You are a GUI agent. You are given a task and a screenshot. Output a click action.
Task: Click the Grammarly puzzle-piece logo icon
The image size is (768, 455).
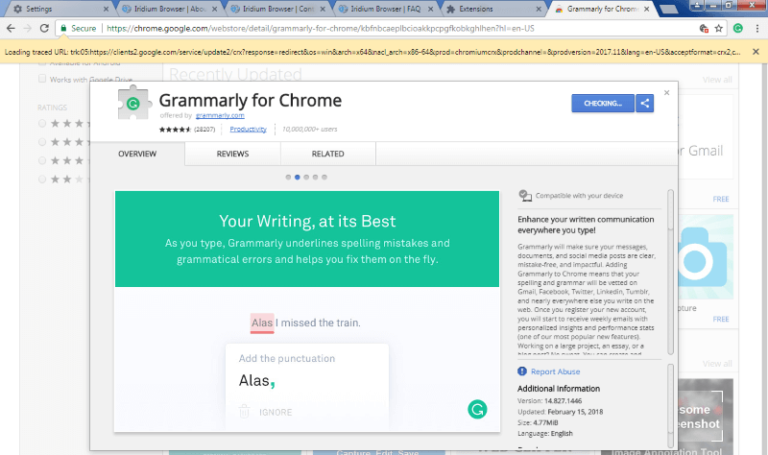point(132,105)
